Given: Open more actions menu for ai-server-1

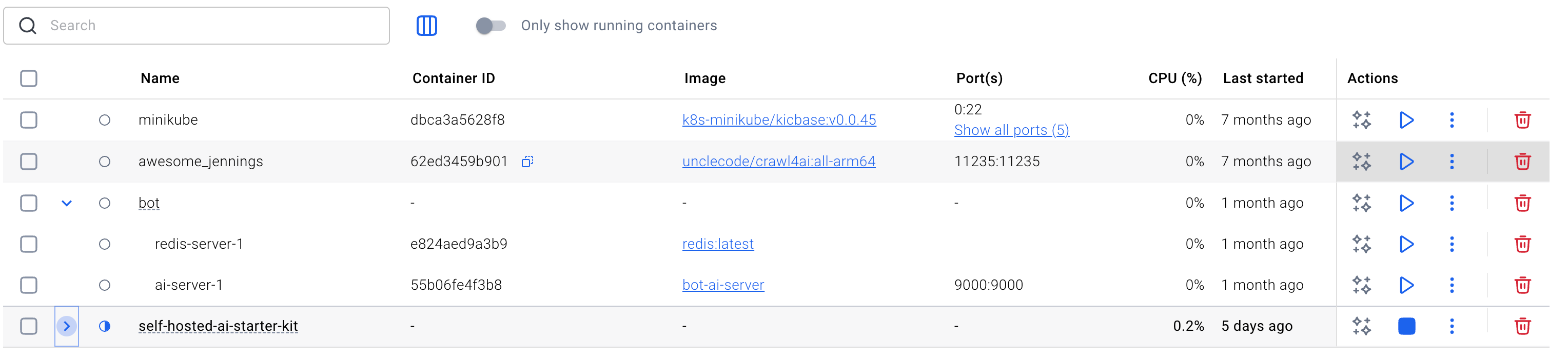Looking at the screenshot, I should [1452, 285].
